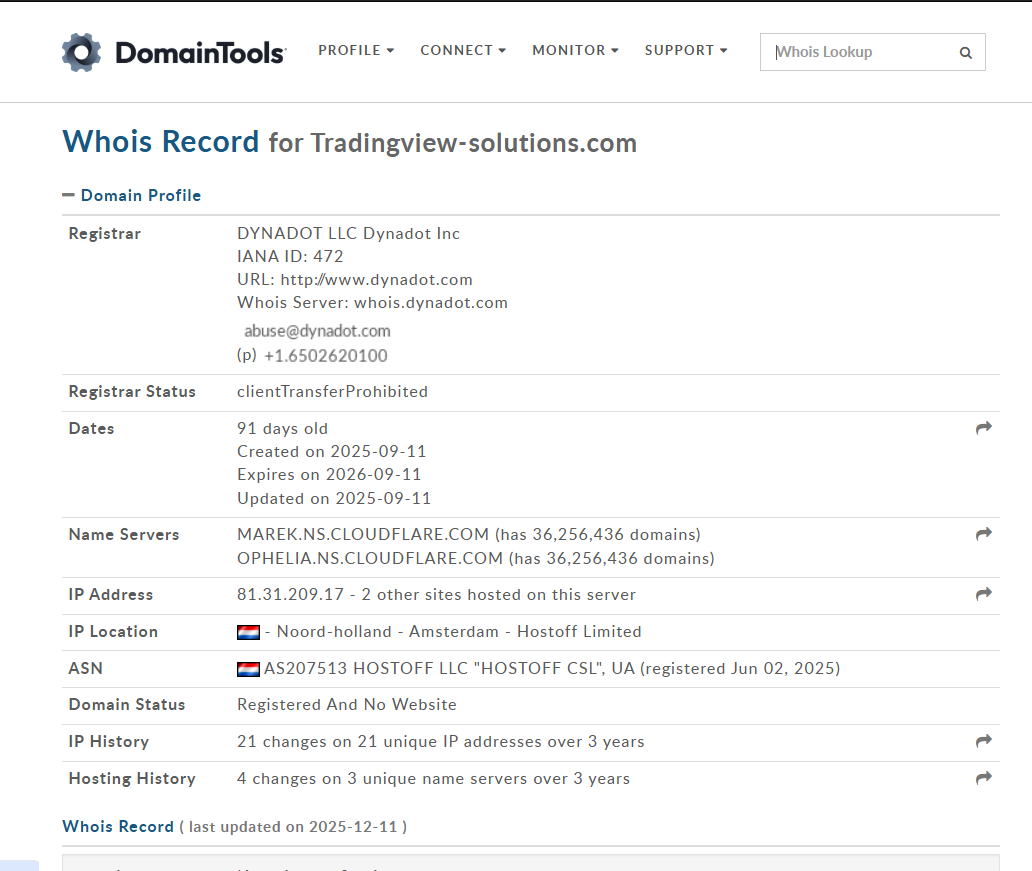Click 'IANA ID: 472' text
This screenshot has width=1032, height=871.
pos(290,256)
